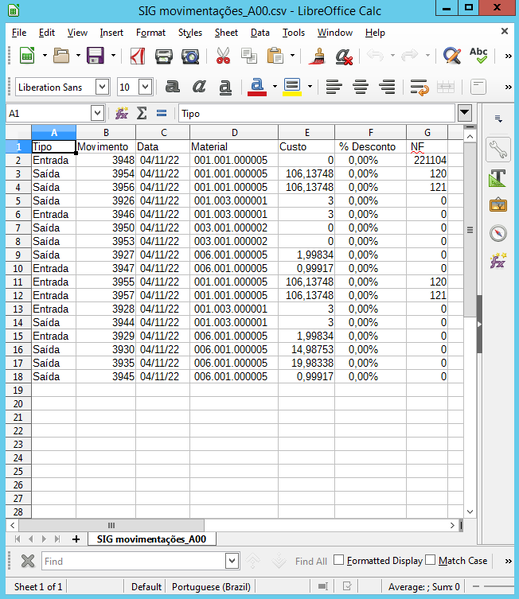Open Paste options dropdown arrow

pos(292,56)
